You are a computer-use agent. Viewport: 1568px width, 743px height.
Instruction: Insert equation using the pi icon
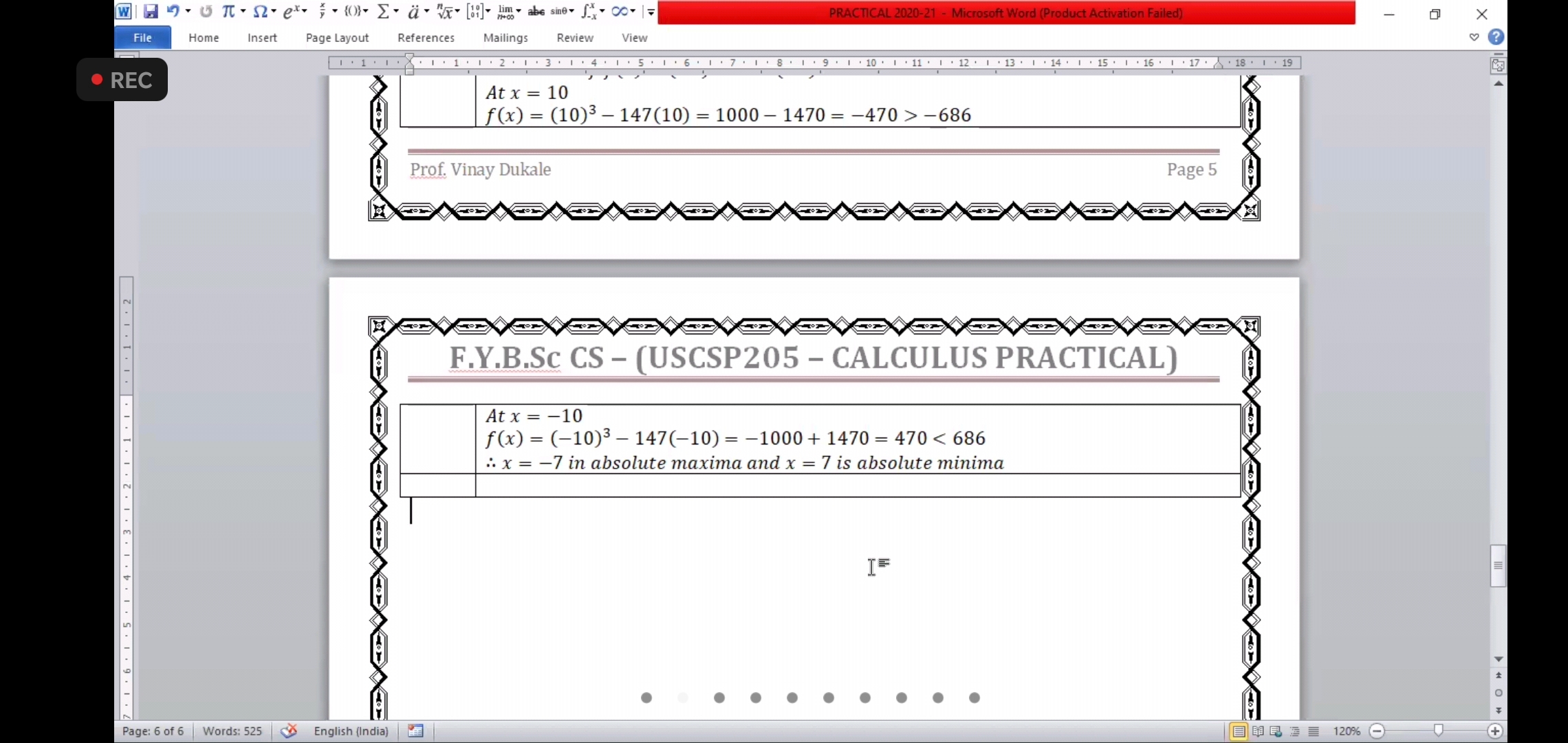(x=228, y=12)
